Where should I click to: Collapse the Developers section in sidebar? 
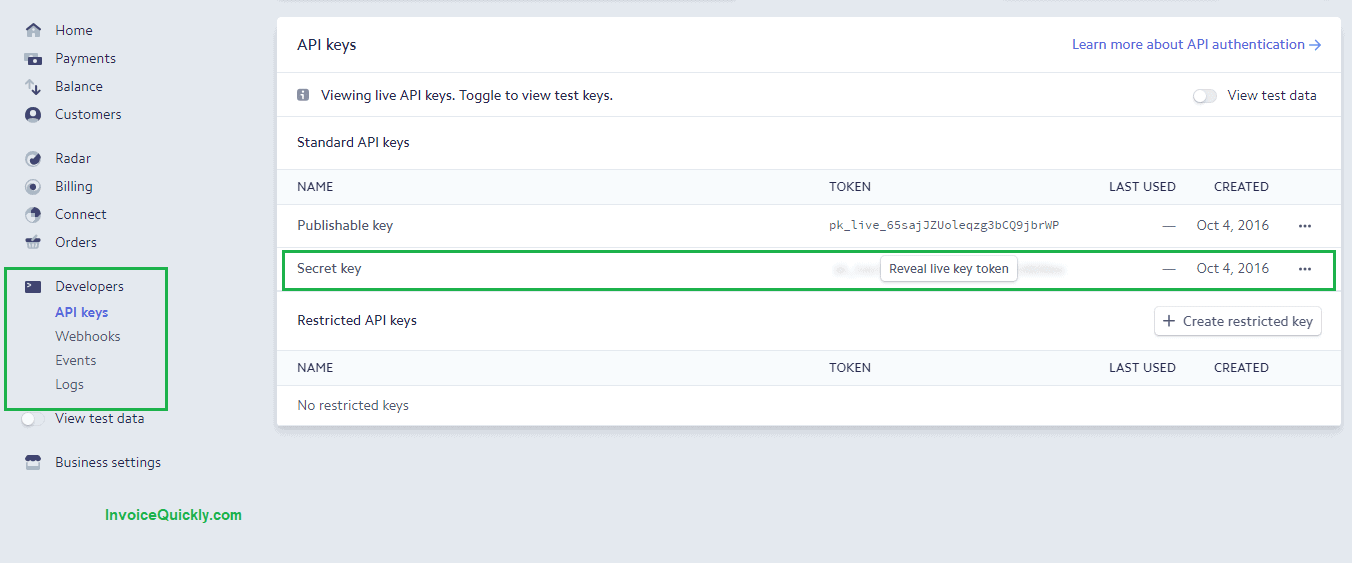point(89,286)
